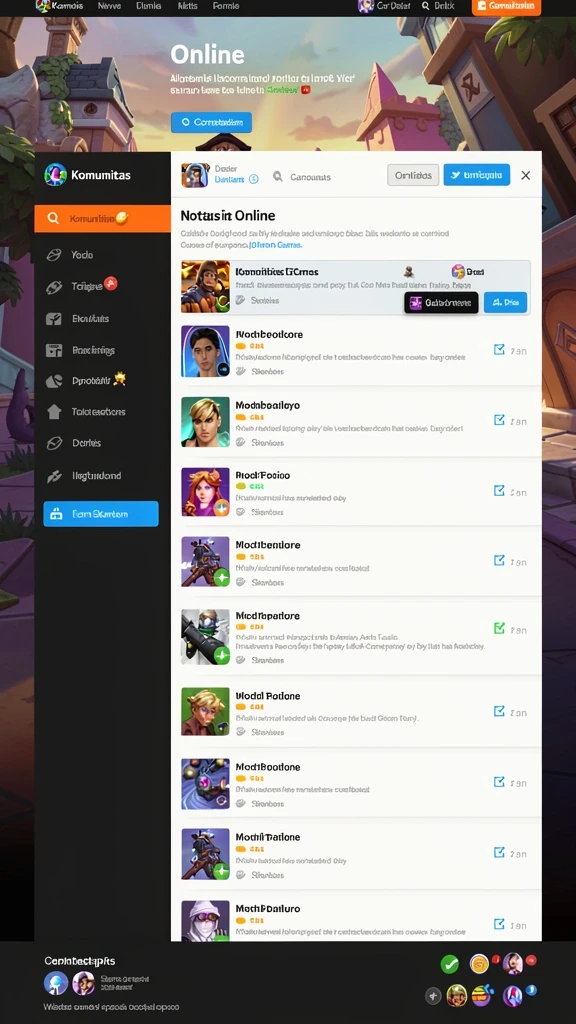This screenshot has width=576, height=1024.
Task: Click the blue Twitter bird button
Action: (x=477, y=175)
